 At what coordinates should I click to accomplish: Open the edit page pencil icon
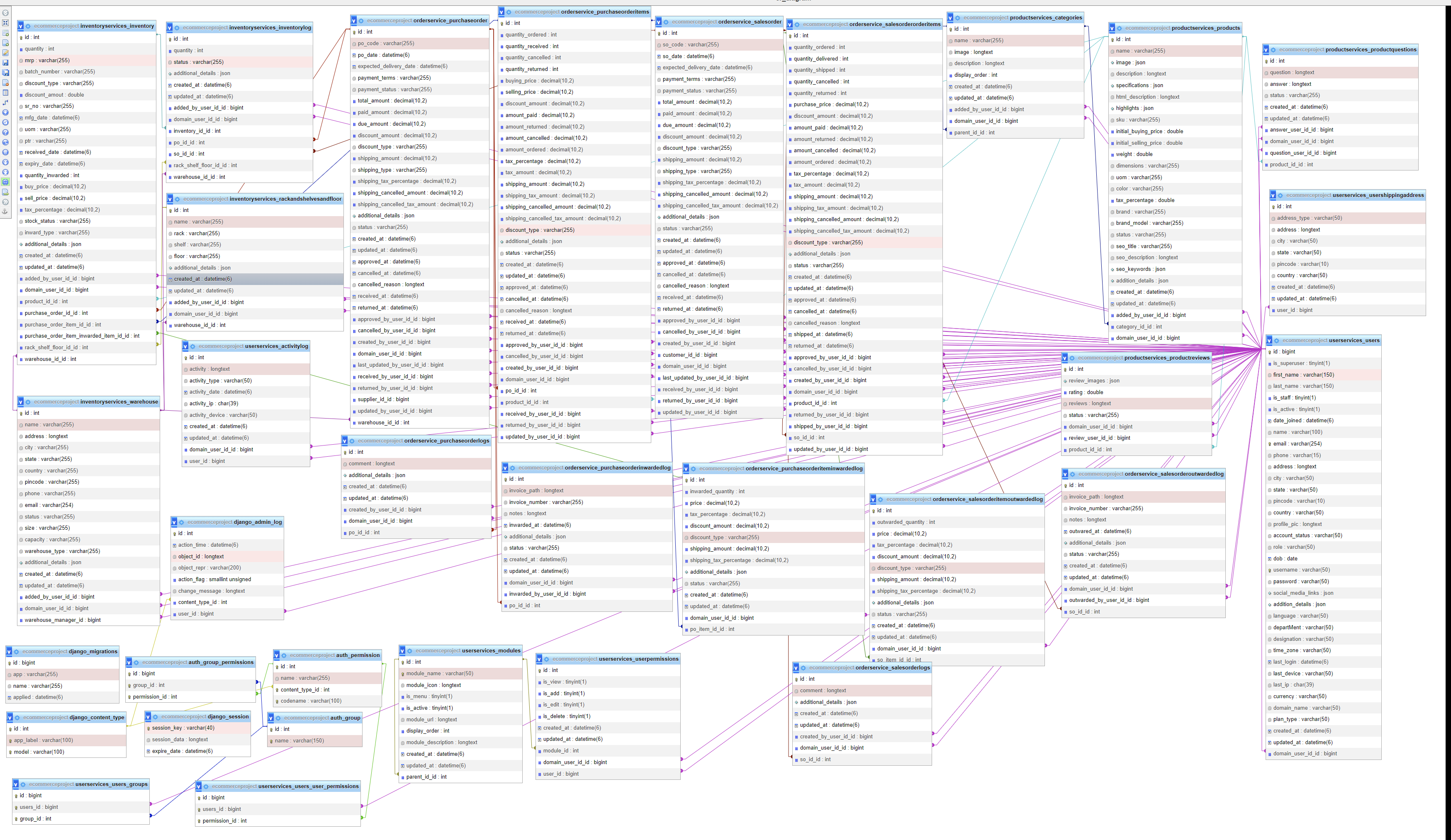(x=5, y=53)
